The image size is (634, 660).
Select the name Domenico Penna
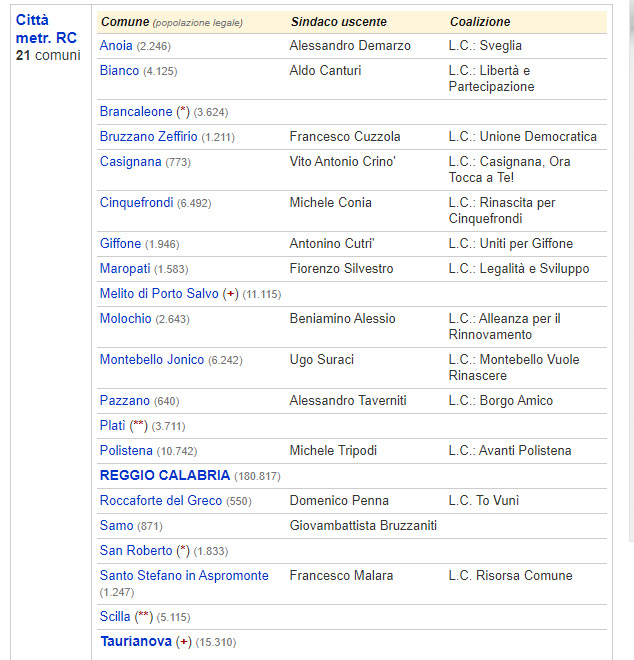pyautogui.click(x=339, y=500)
